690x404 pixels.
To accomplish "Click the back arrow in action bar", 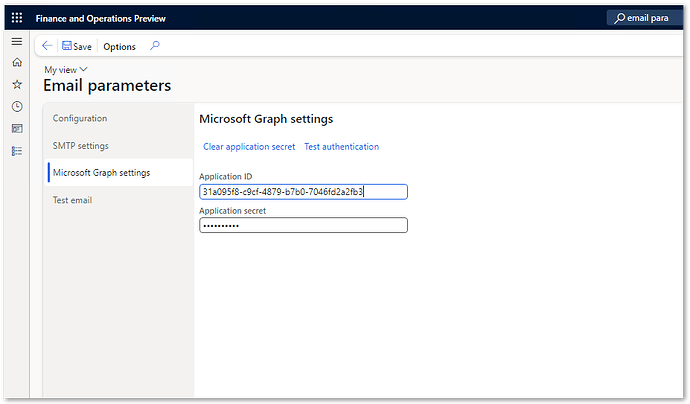I will (47, 46).
